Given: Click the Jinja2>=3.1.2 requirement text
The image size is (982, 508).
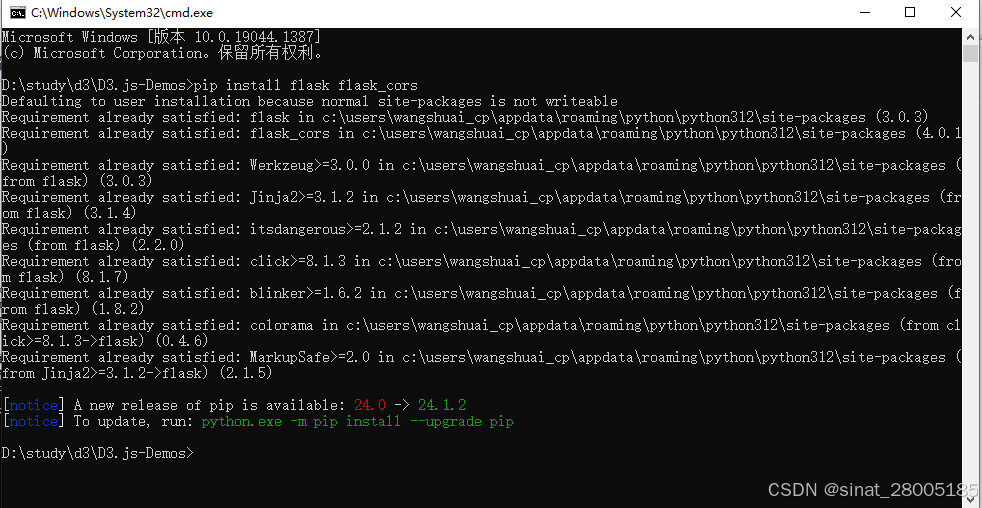Looking at the screenshot, I should click(x=301, y=197).
